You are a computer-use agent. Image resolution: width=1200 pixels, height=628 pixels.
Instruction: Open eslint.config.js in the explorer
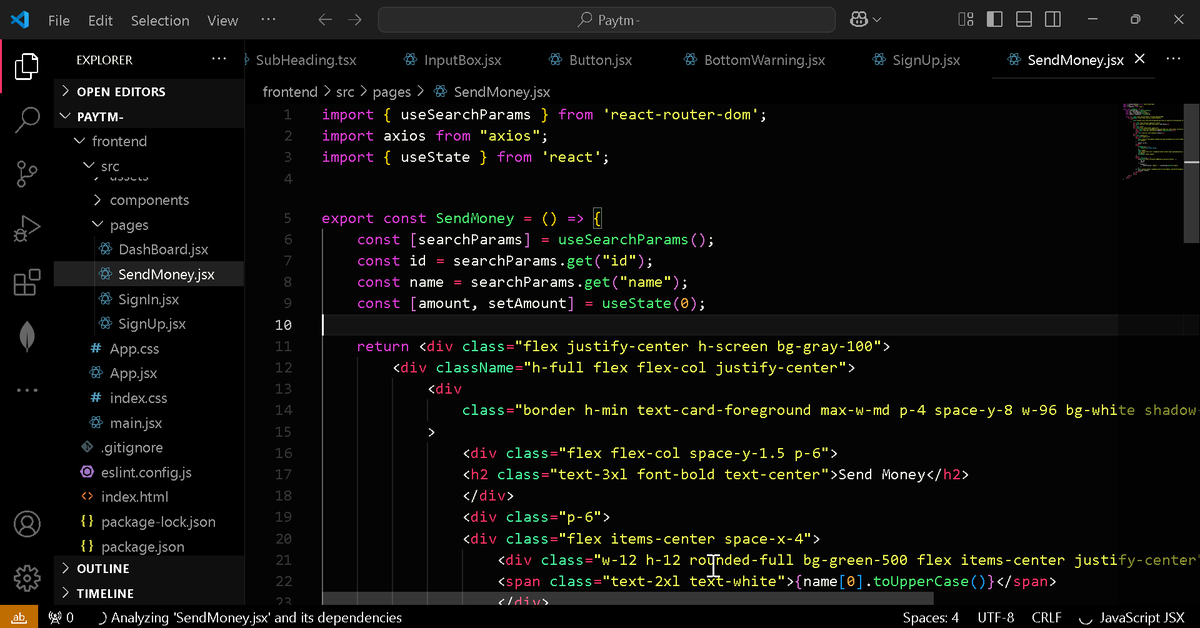[x=148, y=472]
